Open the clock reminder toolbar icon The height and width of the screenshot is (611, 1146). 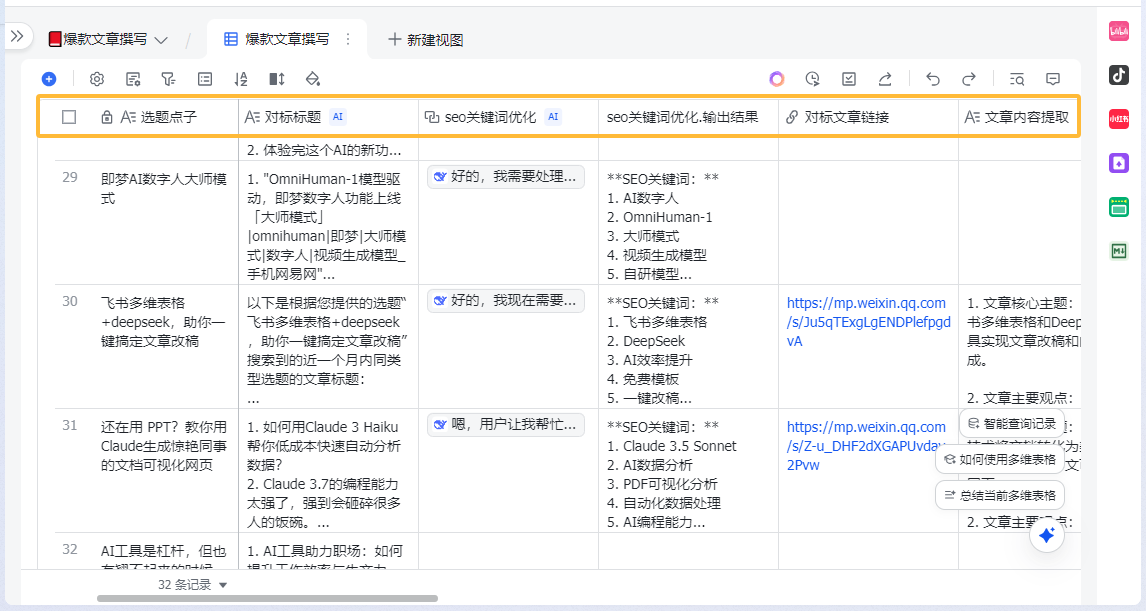click(x=813, y=79)
